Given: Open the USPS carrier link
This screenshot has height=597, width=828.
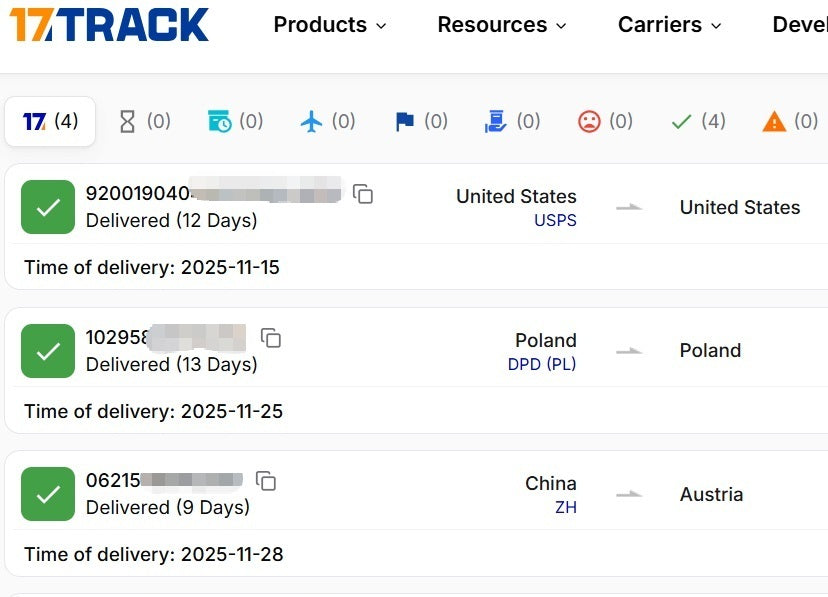Looking at the screenshot, I should (x=555, y=220).
